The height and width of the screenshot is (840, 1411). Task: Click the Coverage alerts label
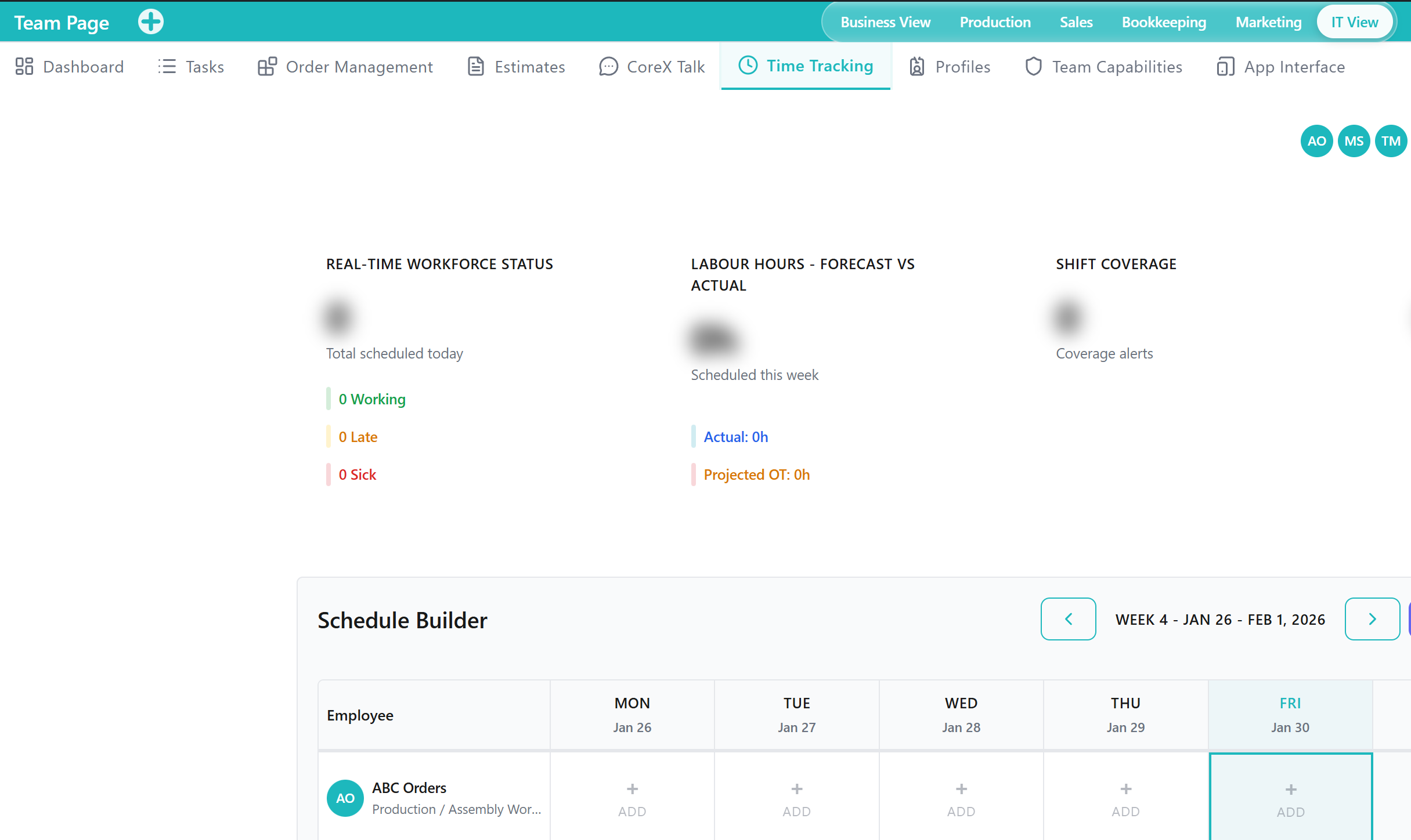point(1105,353)
